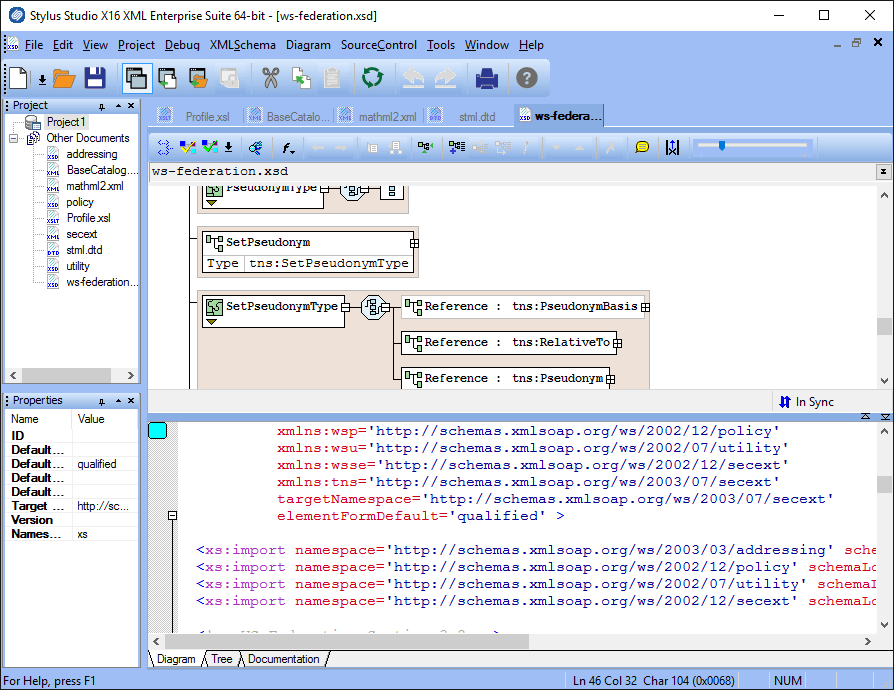Cut selection with the scissors icon

point(268,79)
